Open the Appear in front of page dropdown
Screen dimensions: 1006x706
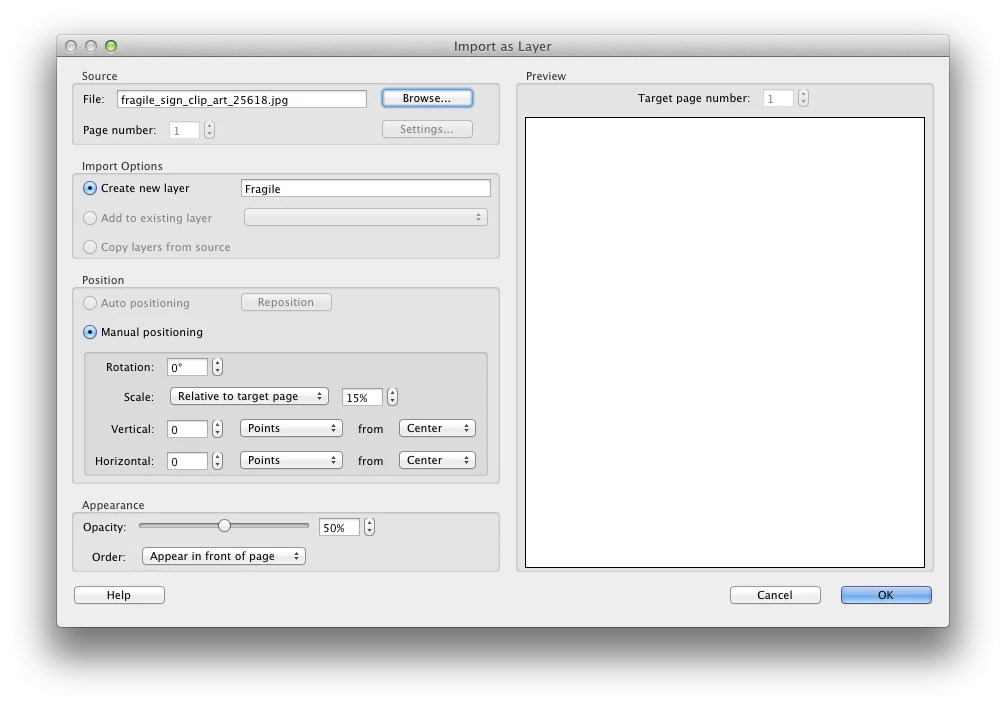224,556
